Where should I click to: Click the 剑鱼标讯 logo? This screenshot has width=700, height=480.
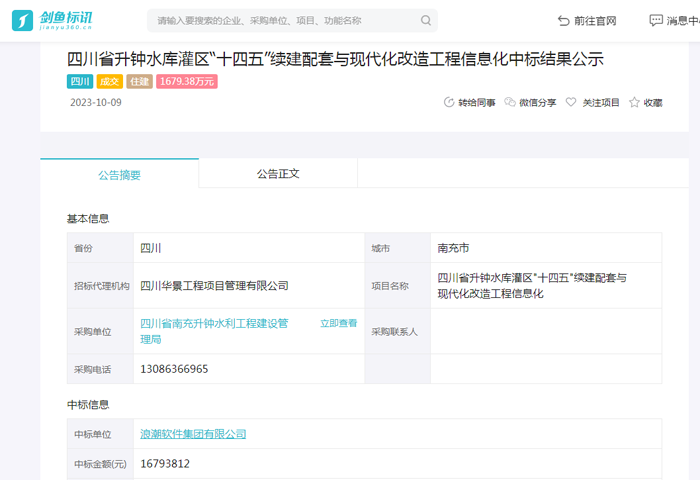(62, 20)
